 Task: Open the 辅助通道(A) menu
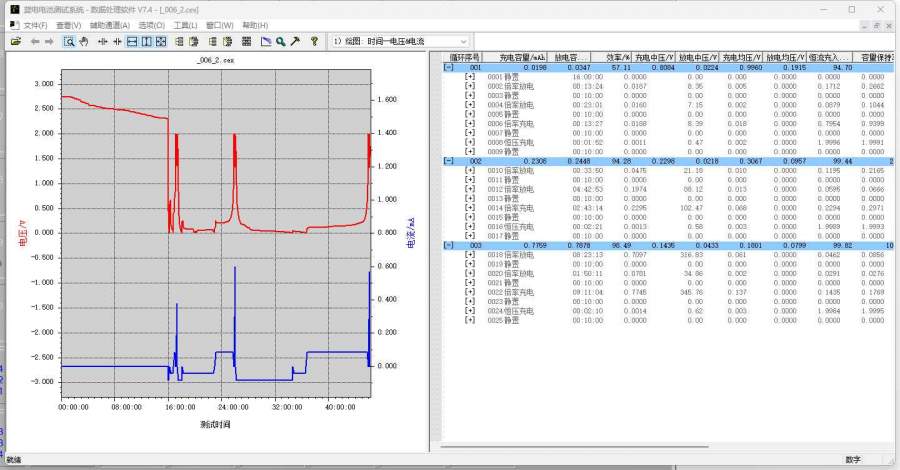[109, 25]
